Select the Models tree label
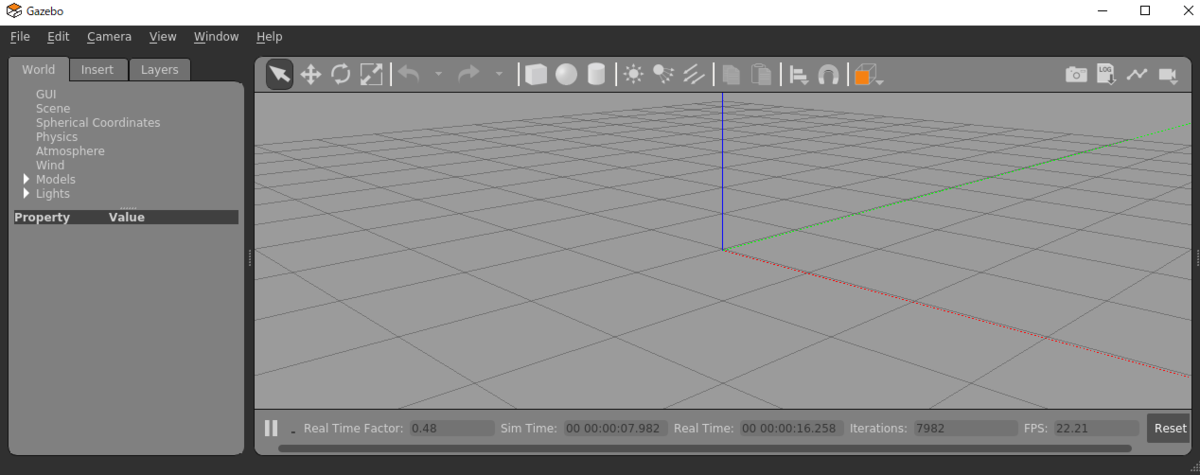The height and width of the screenshot is (475, 1200). tap(56, 179)
